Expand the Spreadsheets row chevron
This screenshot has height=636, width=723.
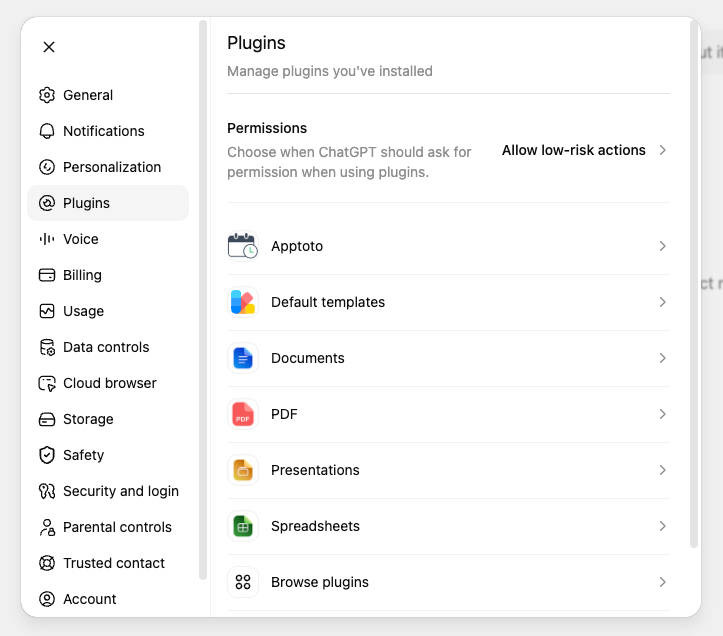click(x=663, y=526)
